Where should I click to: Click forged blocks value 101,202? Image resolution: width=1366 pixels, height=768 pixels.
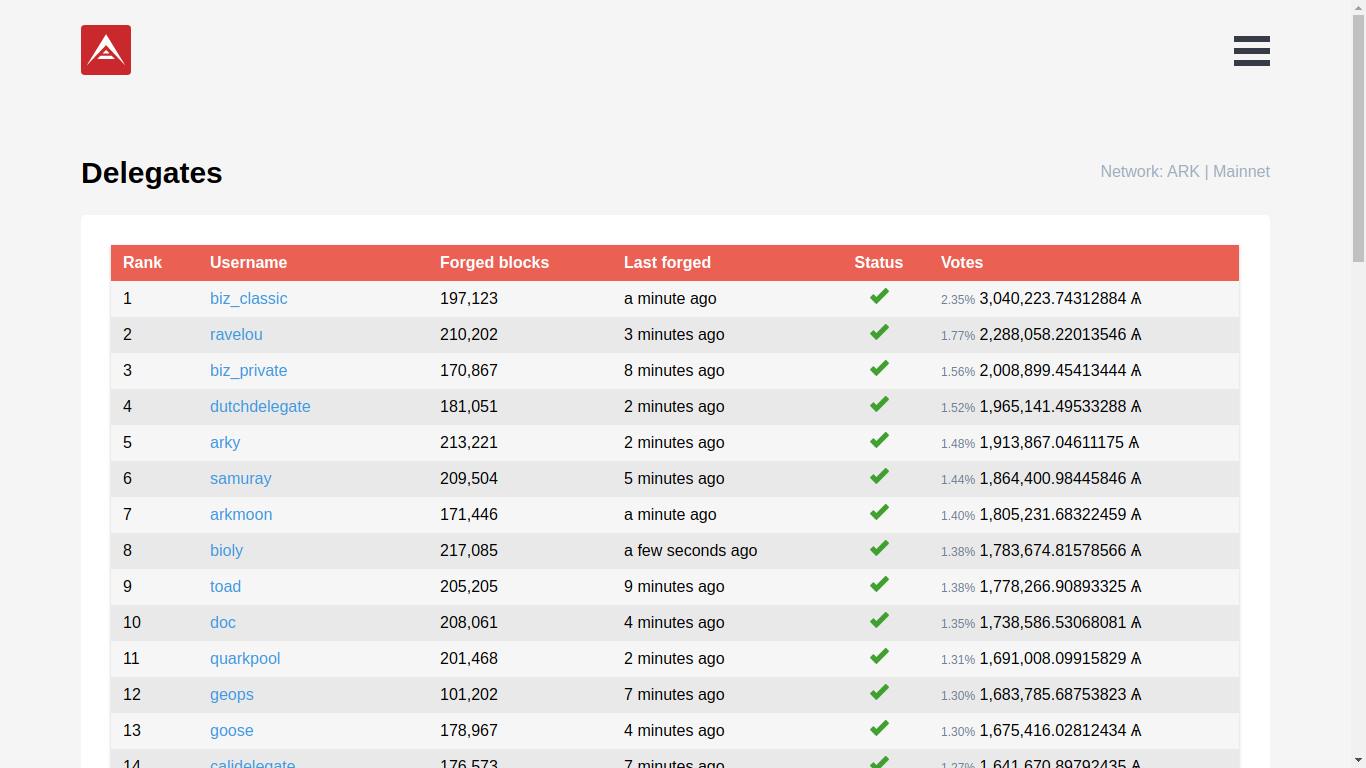[x=469, y=695]
